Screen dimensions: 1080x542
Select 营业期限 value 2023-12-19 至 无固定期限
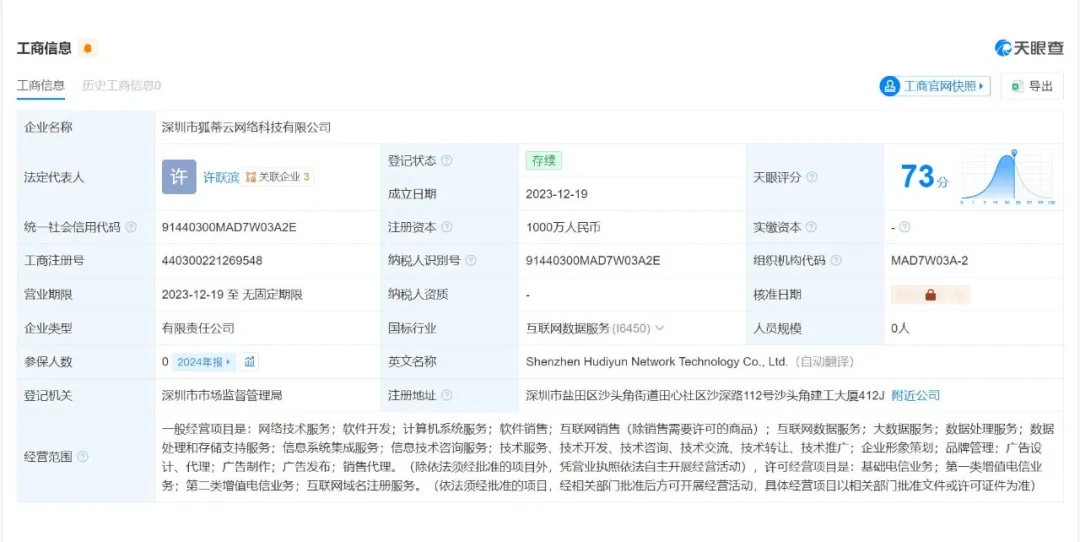pos(232,295)
